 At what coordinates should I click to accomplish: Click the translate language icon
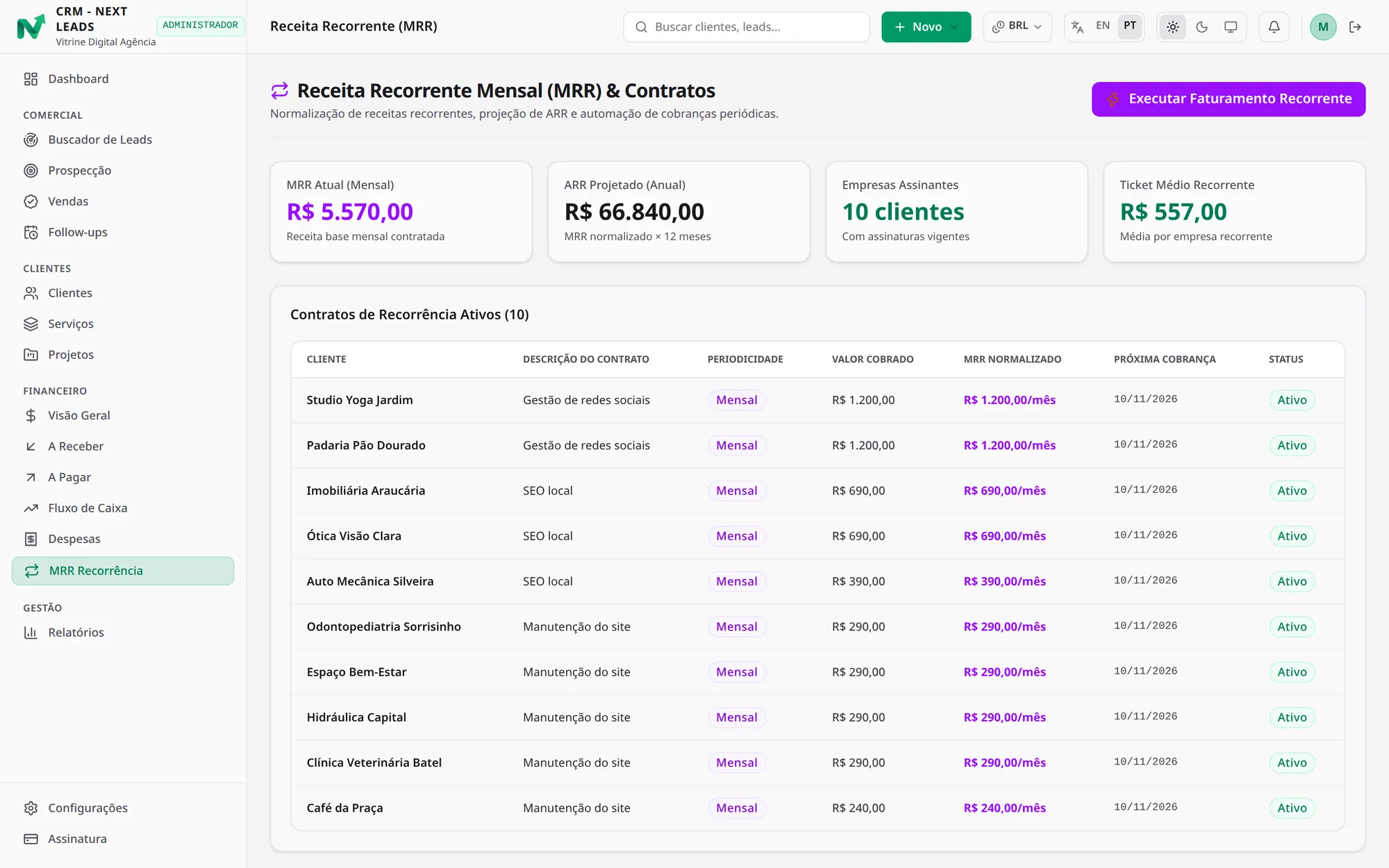(1077, 27)
